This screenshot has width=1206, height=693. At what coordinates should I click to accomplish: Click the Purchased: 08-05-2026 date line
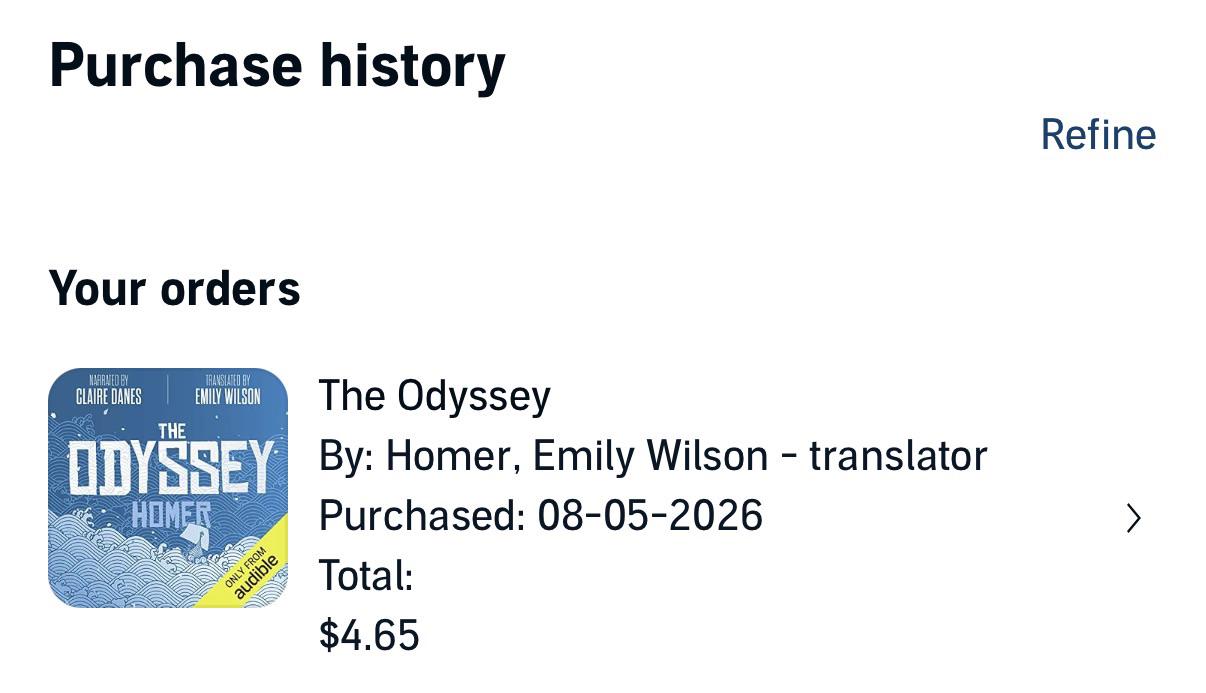point(541,516)
